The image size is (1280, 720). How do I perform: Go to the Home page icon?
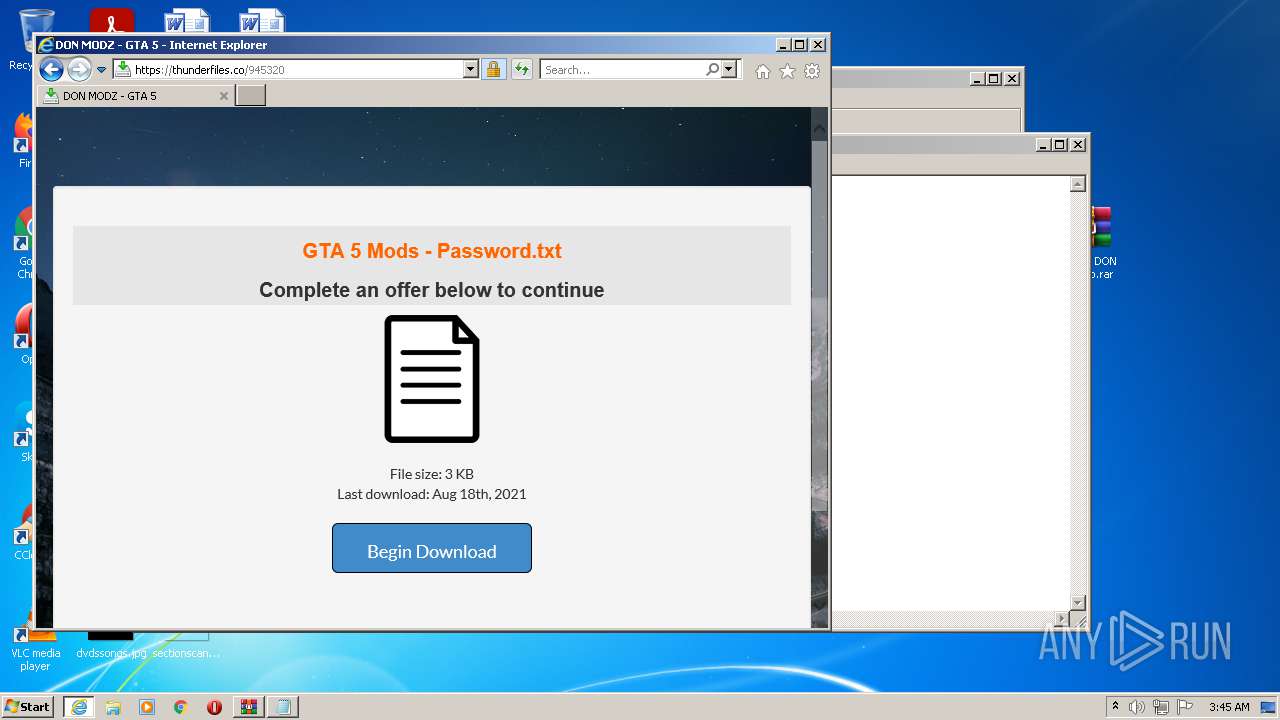coord(763,71)
